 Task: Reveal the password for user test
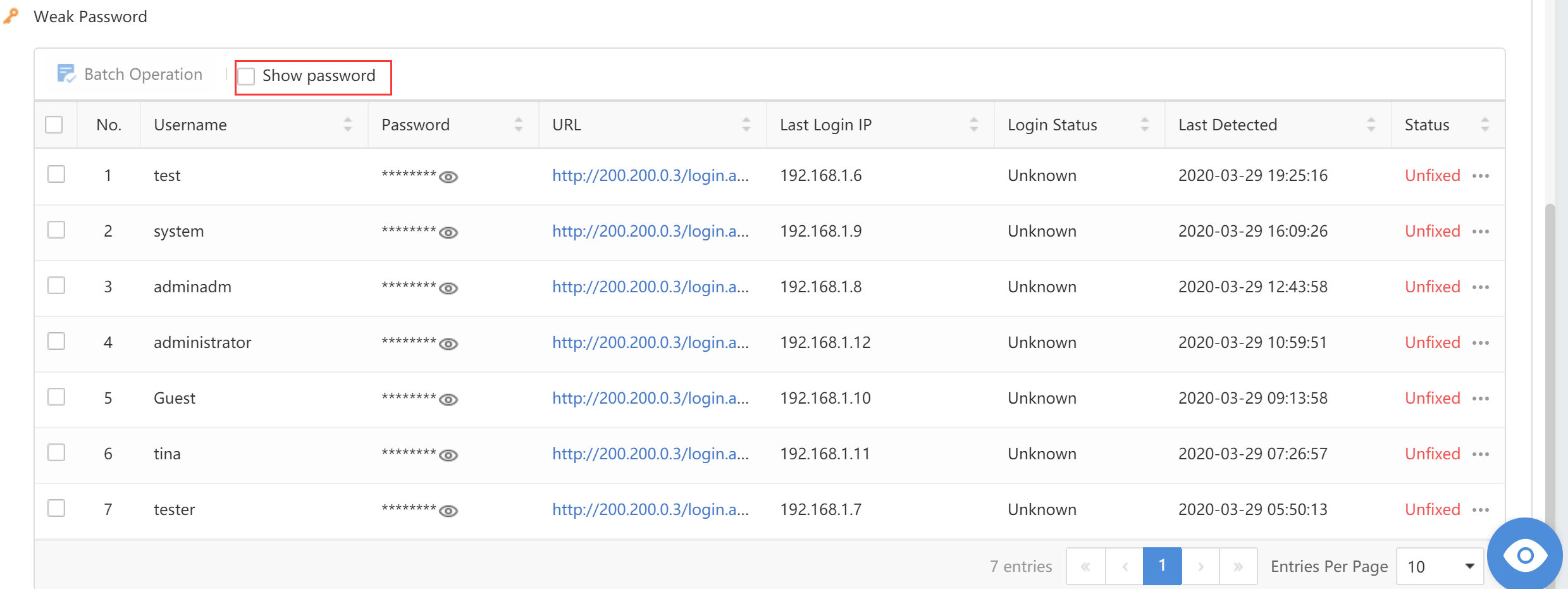[x=448, y=177]
